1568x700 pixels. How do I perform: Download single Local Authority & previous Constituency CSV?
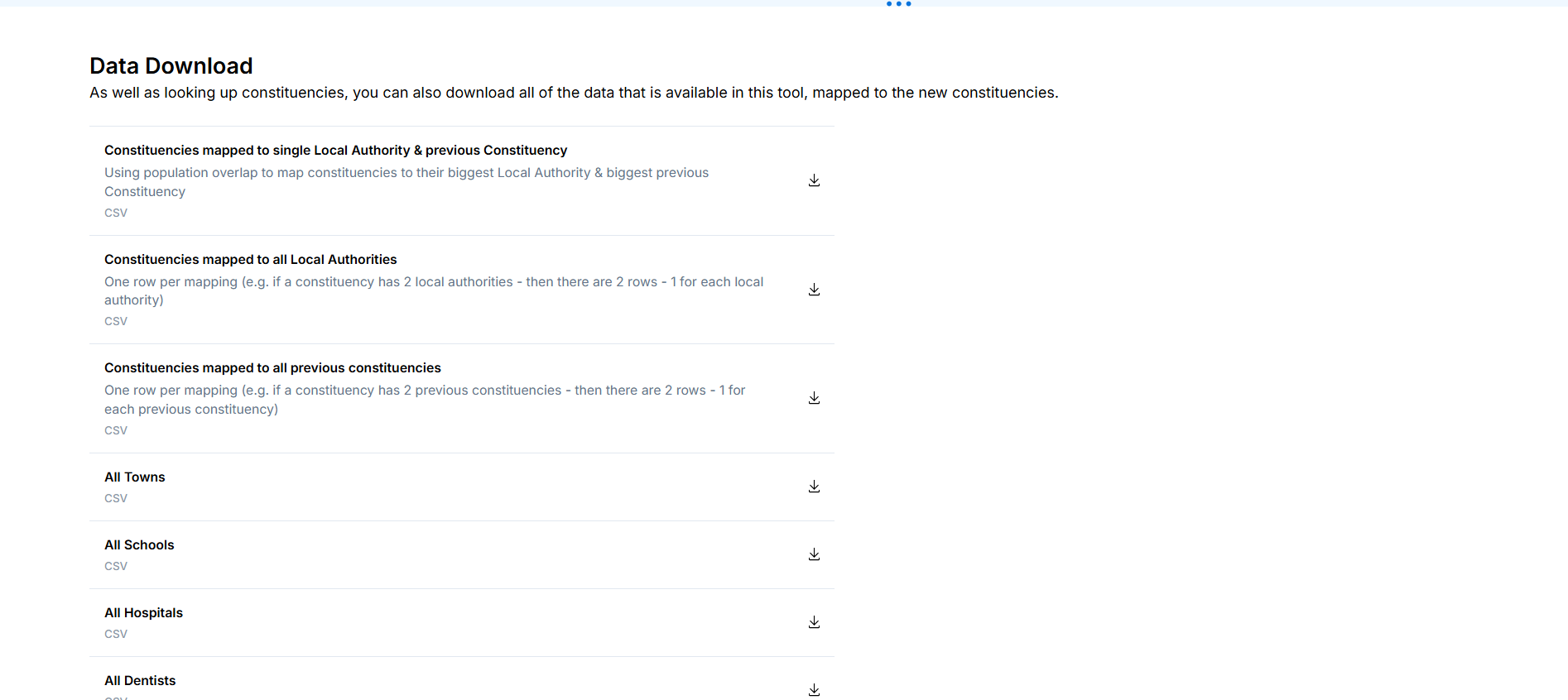pyautogui.click(x=814, y=180)
